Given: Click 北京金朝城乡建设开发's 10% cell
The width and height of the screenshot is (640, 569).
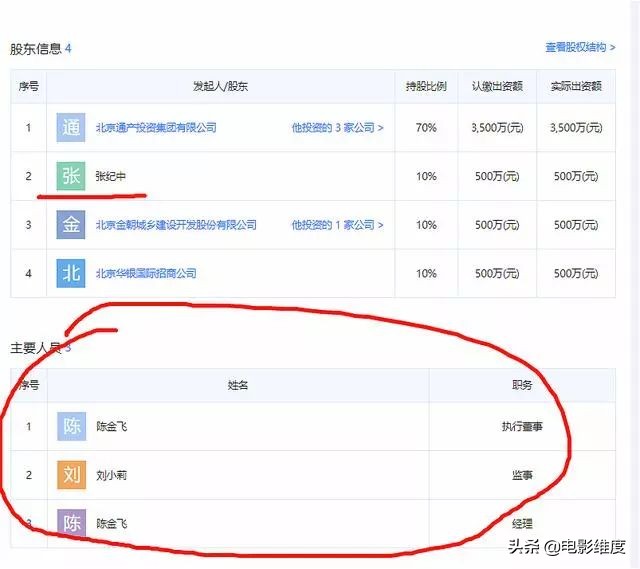Looking at the screenshot, I should pyautogui.click(x=426, y=225).
